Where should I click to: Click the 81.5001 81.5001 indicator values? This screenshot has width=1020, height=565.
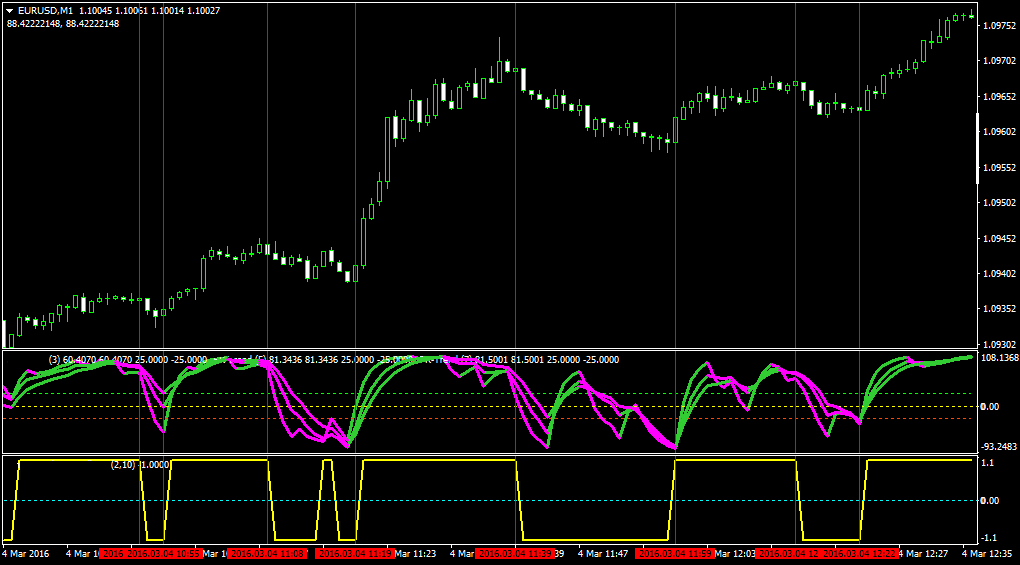[x=510, y=360]
